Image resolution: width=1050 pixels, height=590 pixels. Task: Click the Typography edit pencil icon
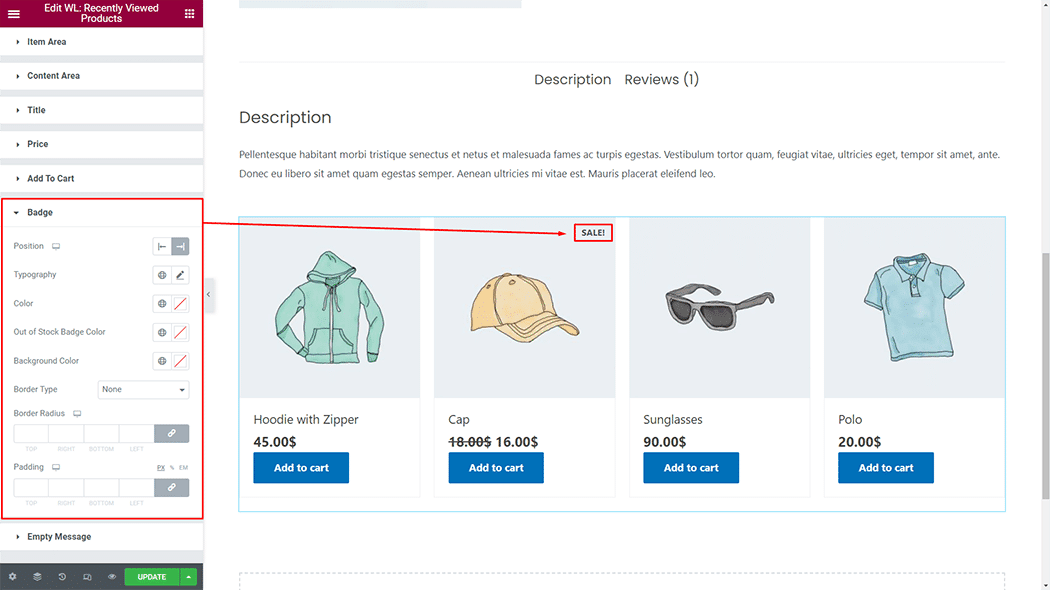point(181,275)
